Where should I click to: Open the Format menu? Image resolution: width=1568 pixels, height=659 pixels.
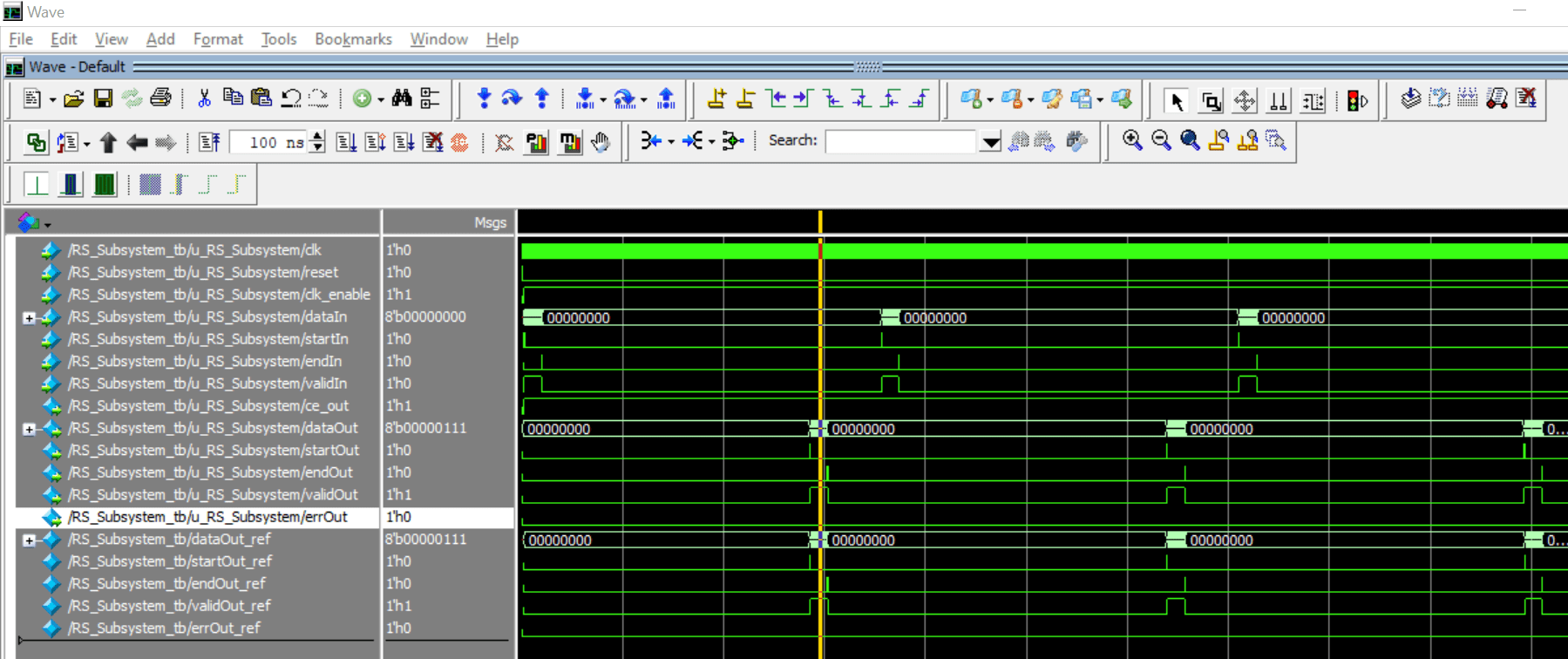(218, 39)
